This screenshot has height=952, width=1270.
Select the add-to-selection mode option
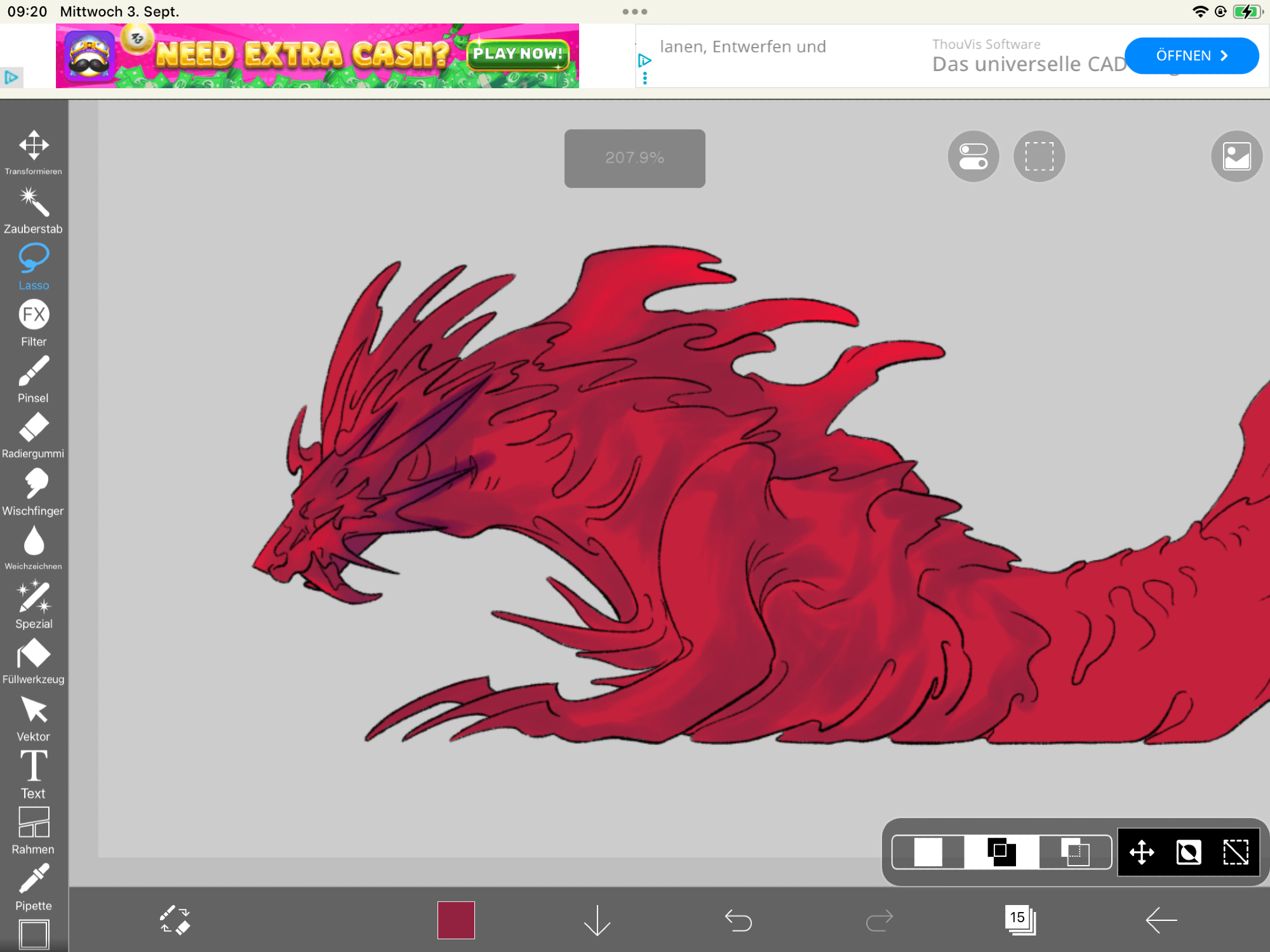[x=1001, y=852]
